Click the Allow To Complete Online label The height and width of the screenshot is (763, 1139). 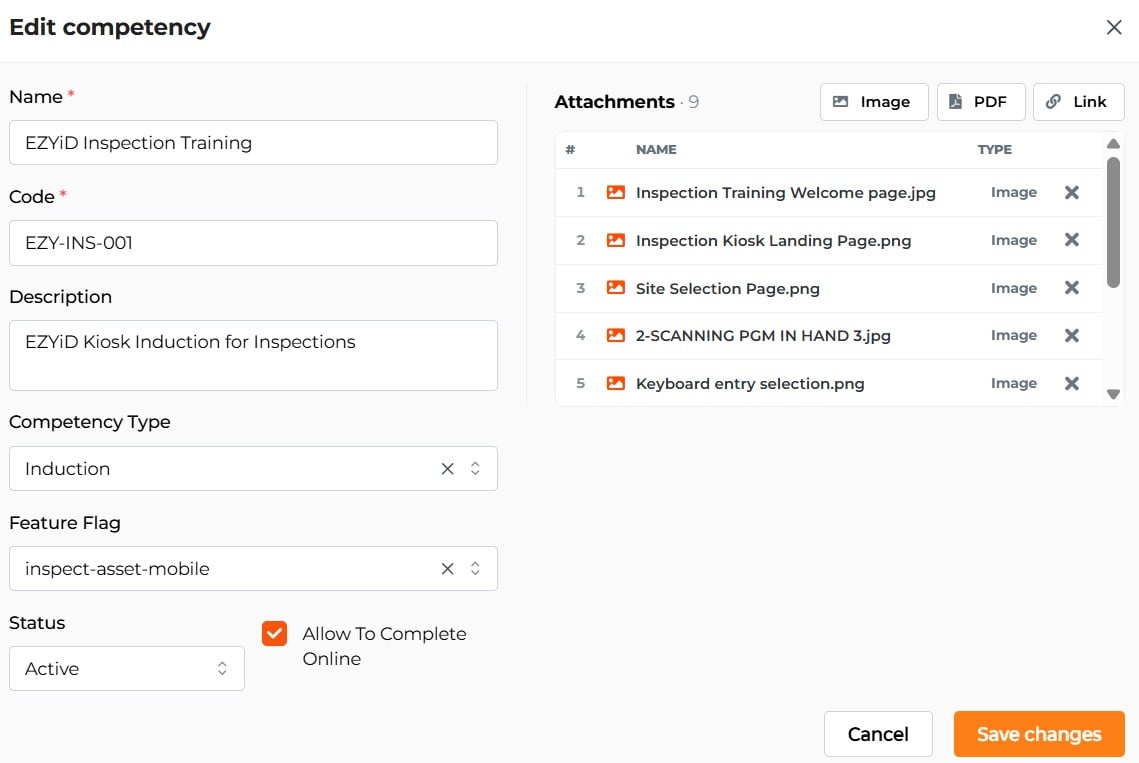(x=384, y=646)
